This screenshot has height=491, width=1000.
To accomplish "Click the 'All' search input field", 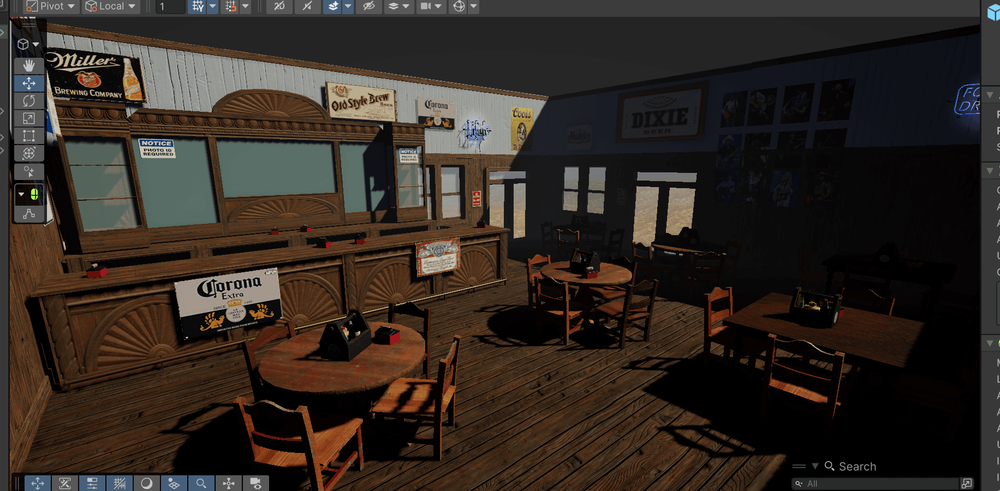I will coord(875,483).
